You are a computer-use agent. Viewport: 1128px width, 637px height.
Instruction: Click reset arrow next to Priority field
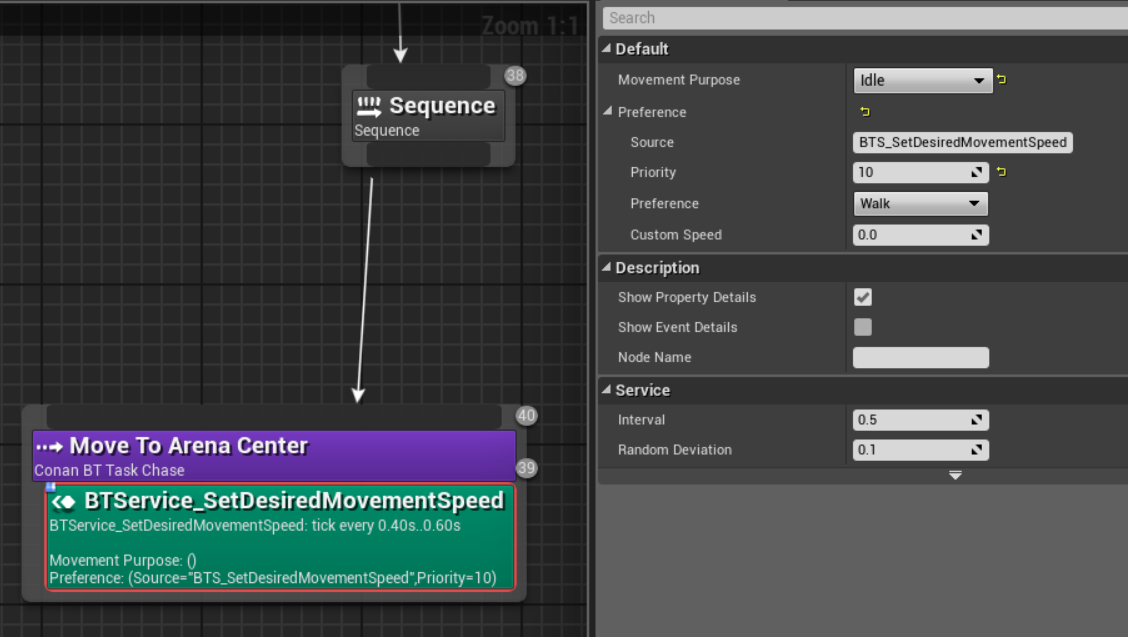(x=1001, y=172)
